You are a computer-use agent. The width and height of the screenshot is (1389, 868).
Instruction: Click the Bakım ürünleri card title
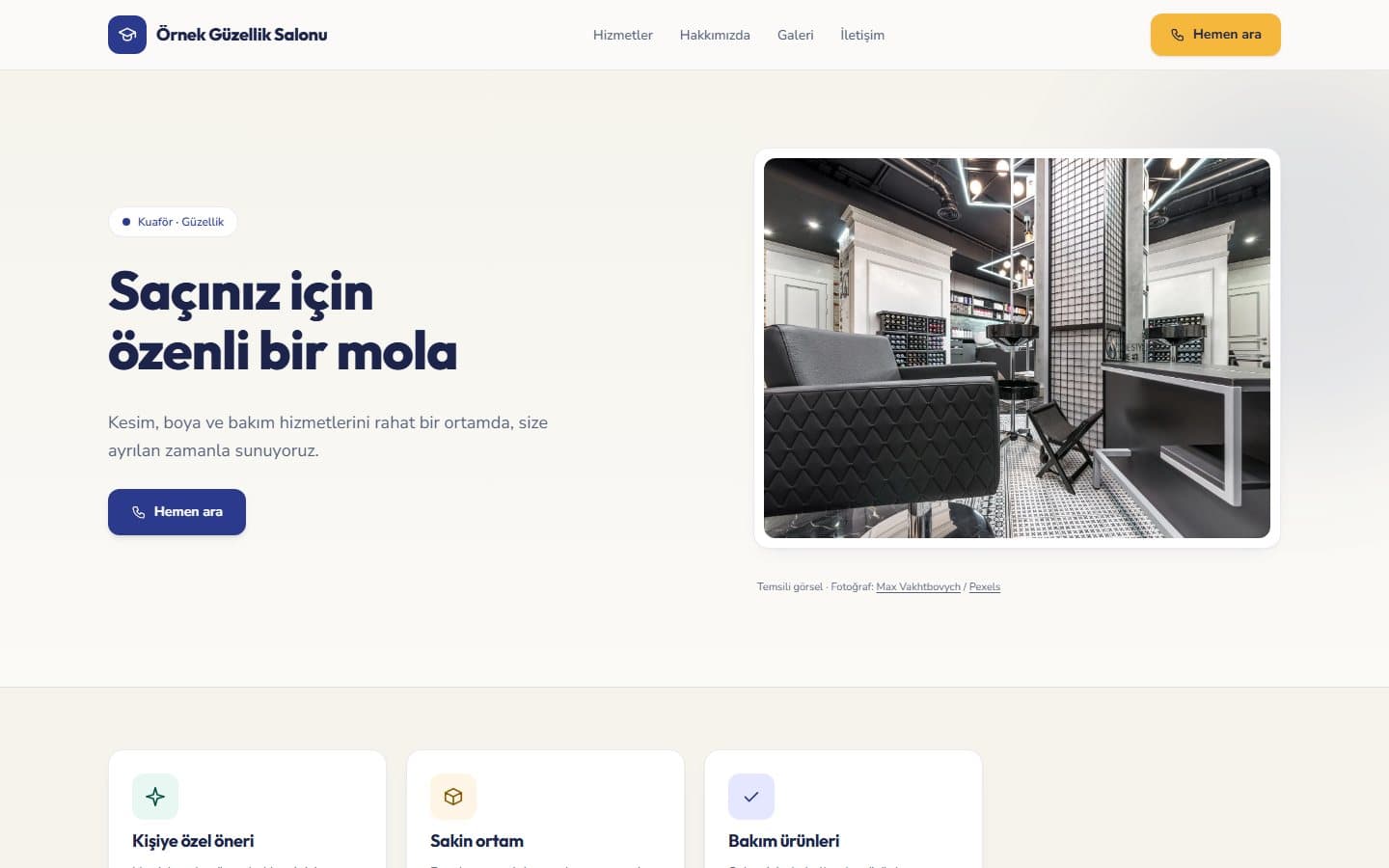pyautogui.click(x=783, y=841)
